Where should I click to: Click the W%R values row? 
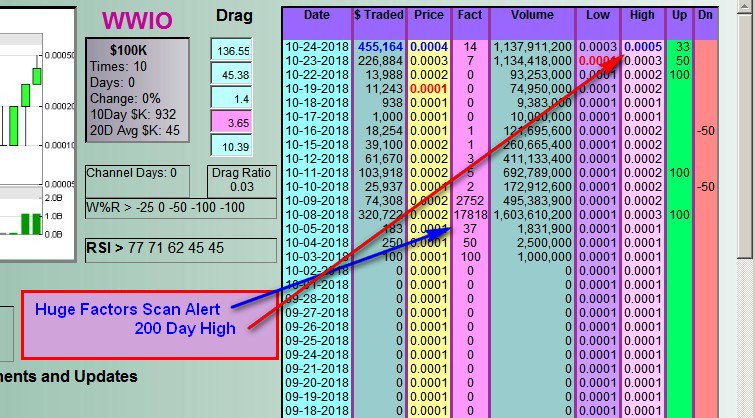(x=181, y=209)
